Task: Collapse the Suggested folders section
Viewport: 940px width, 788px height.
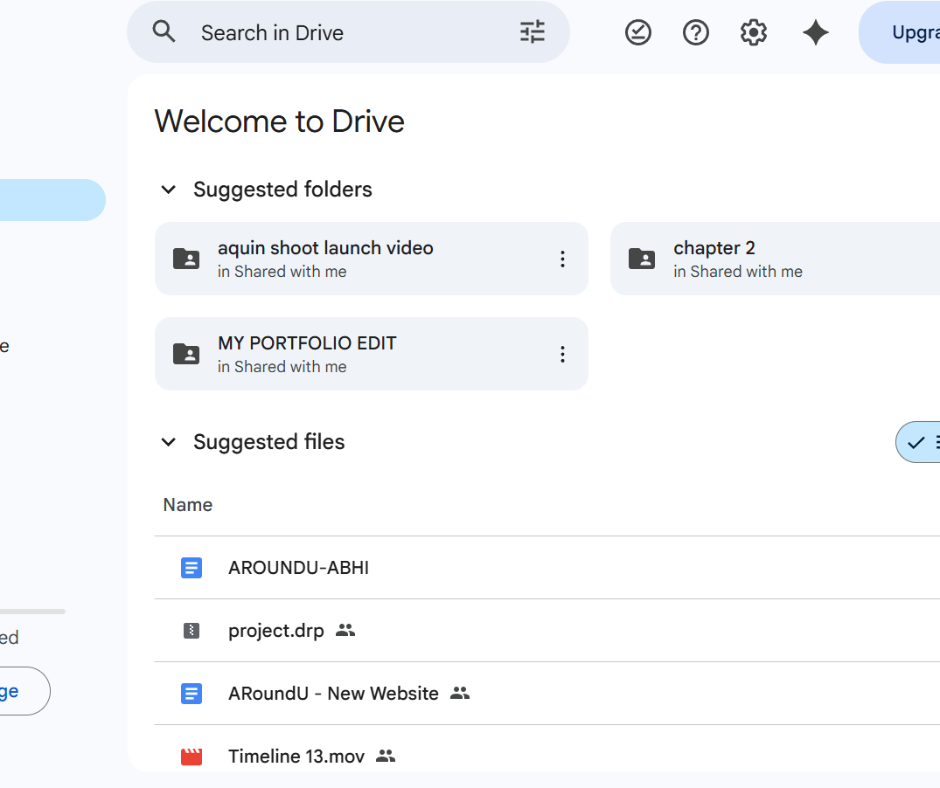Action: pos(168,189)
